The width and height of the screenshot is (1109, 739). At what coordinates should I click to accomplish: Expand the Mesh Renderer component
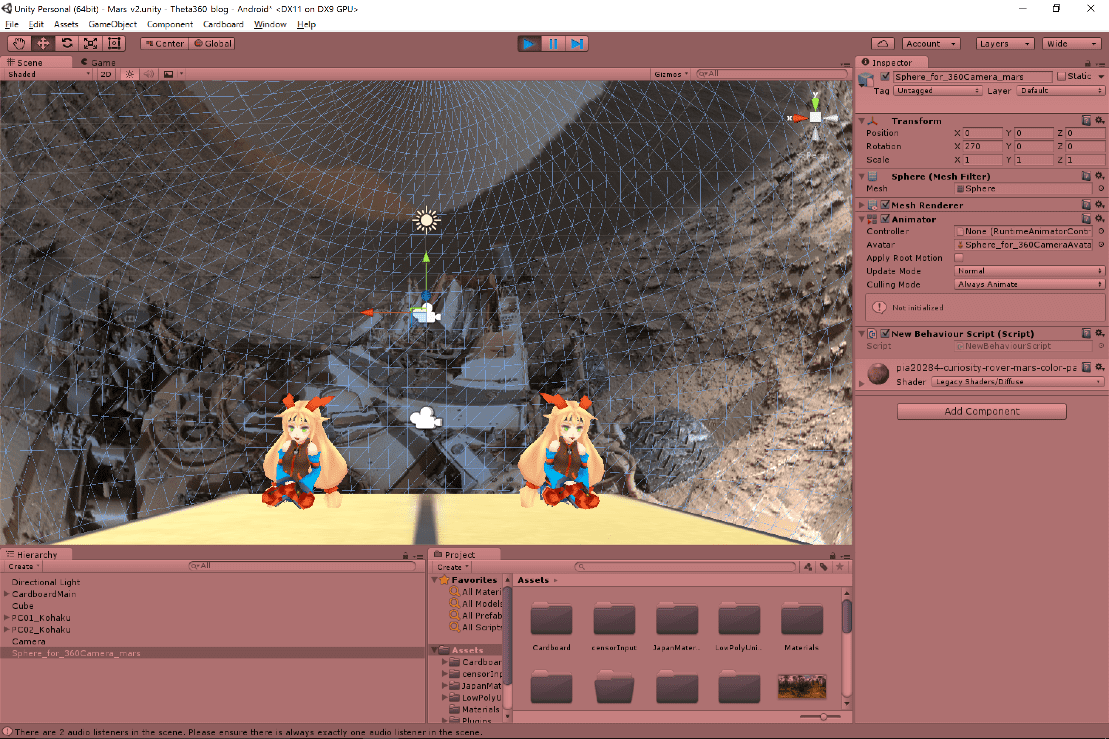[861, 205]
